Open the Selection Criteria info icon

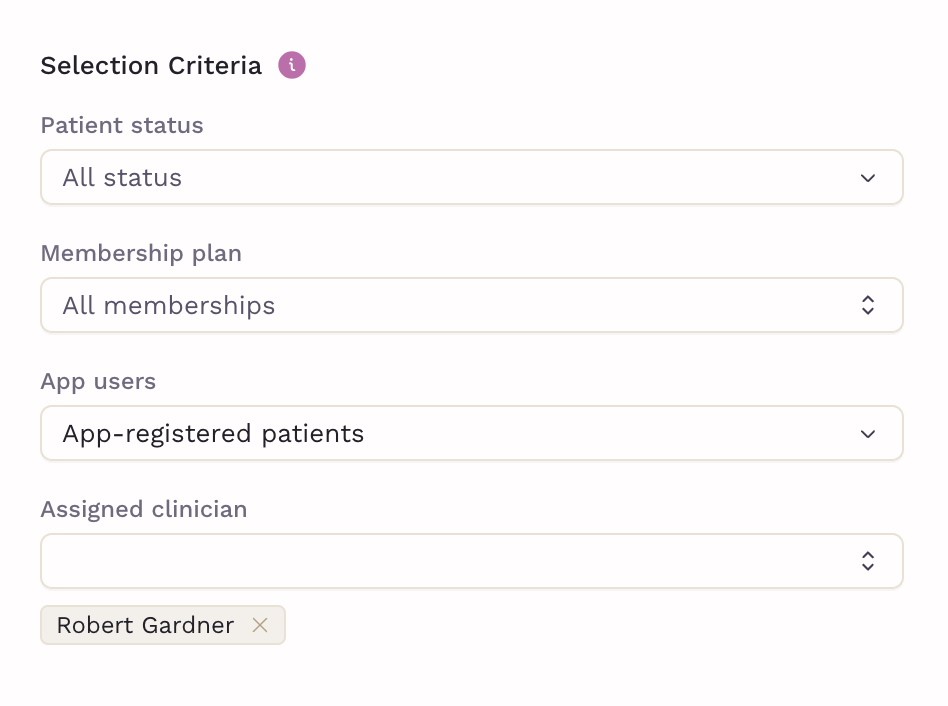tap(291, 65)
